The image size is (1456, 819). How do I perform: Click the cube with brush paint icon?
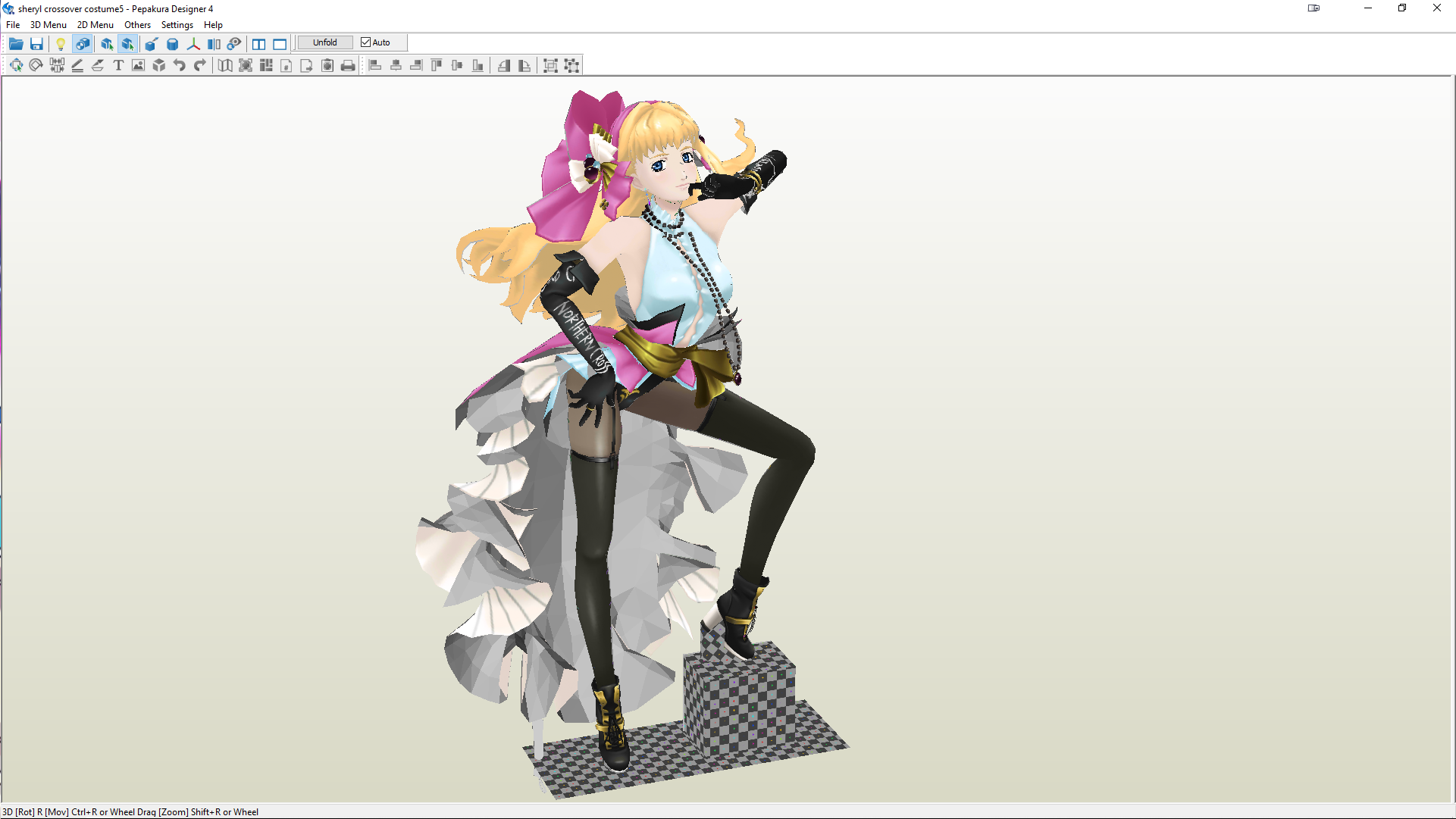(x=152, y=43)
